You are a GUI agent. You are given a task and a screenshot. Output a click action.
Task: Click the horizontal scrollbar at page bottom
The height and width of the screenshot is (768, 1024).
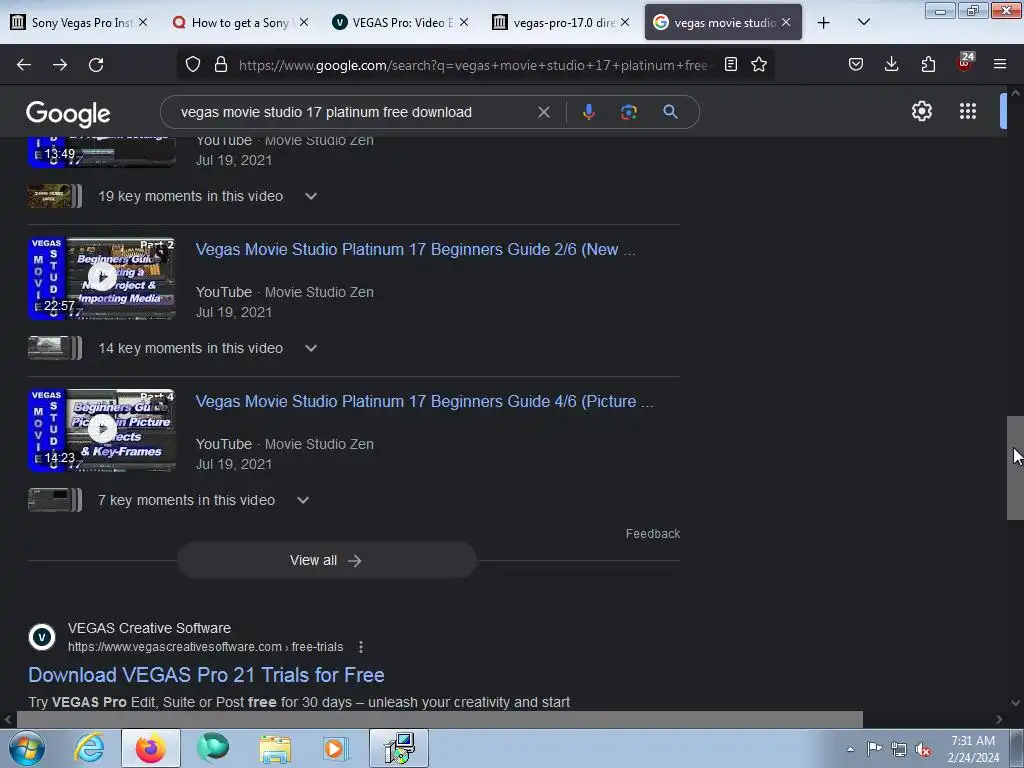coord(440,719)
